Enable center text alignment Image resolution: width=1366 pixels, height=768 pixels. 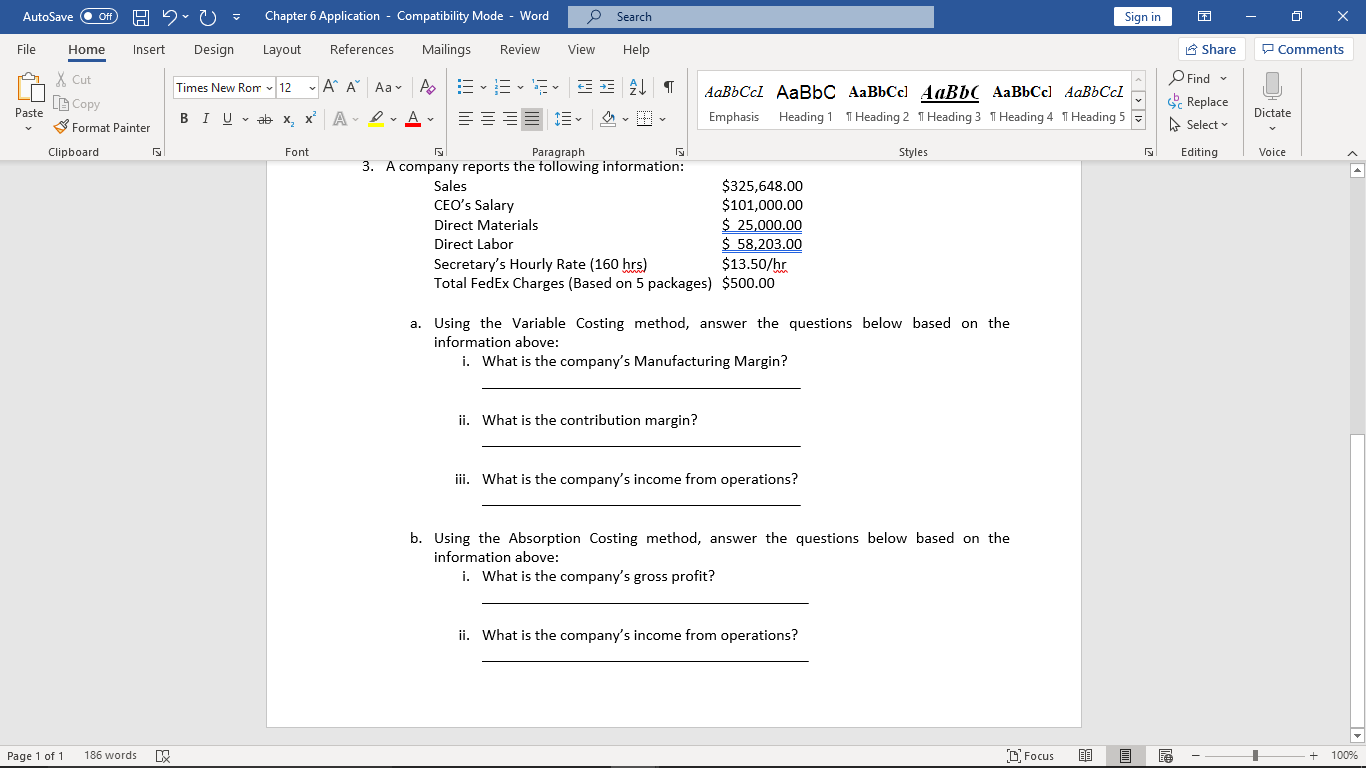pyautogui.click(x=487, y=118)
